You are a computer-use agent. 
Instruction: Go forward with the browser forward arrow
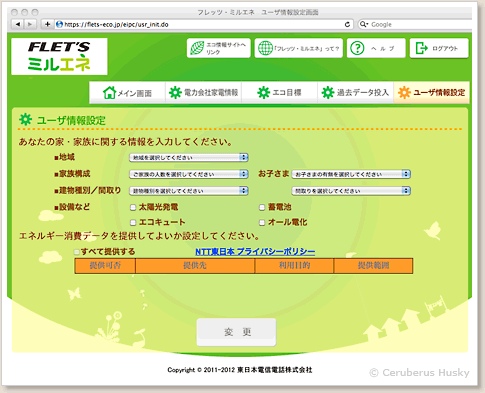tap(30, 24)
